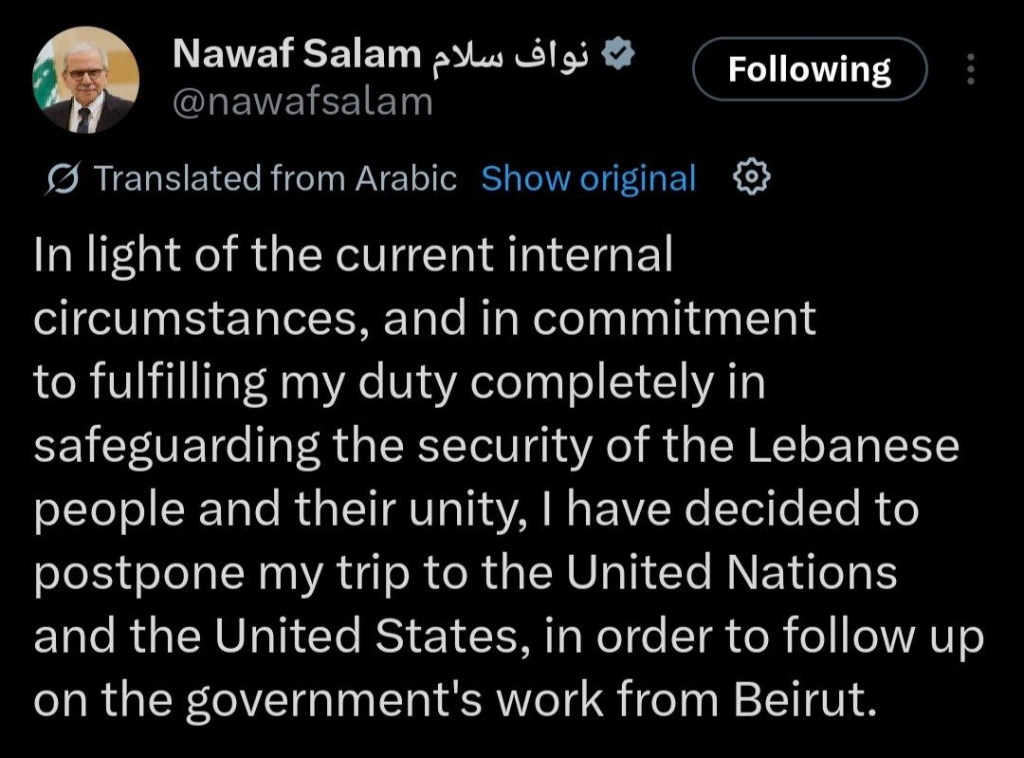Screen dimensions: 1024x758
Task: Click the 'Nawaf Salam' display name
Action: [x=297, y=56]
